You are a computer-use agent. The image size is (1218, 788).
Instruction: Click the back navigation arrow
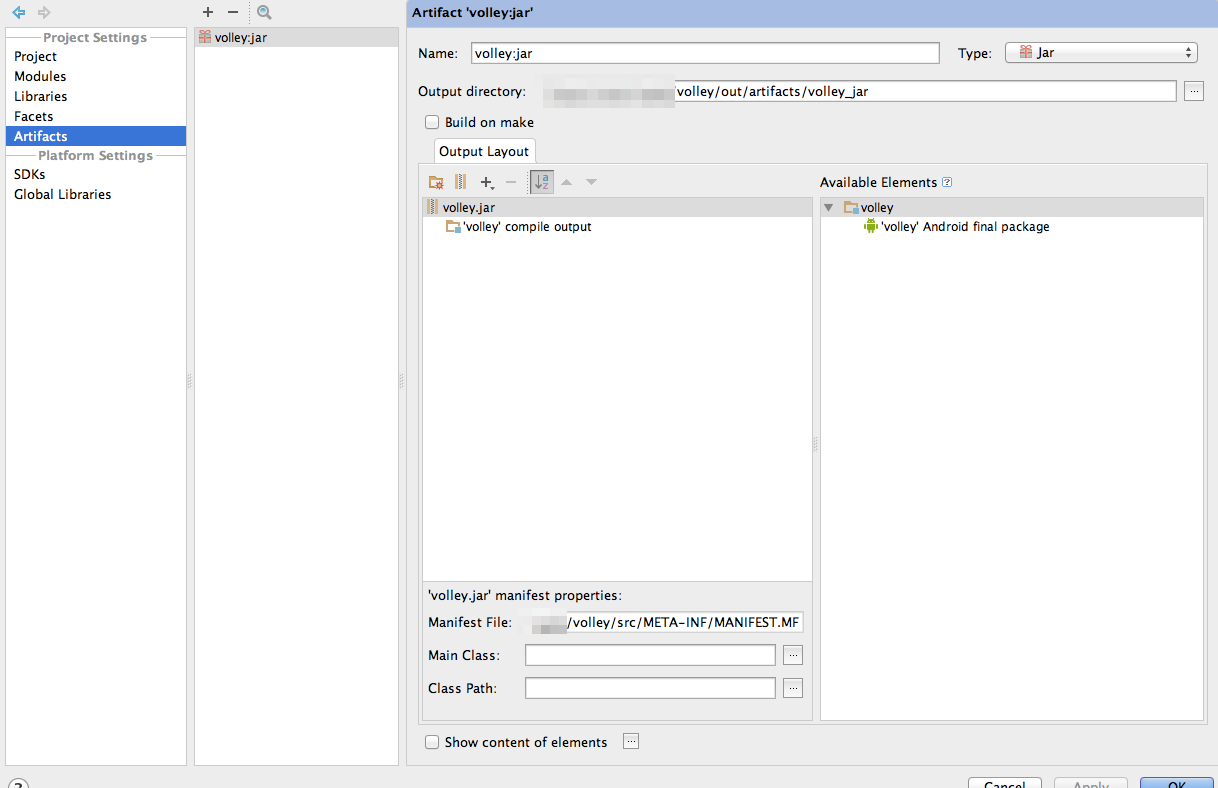click(x=18, y=13)
